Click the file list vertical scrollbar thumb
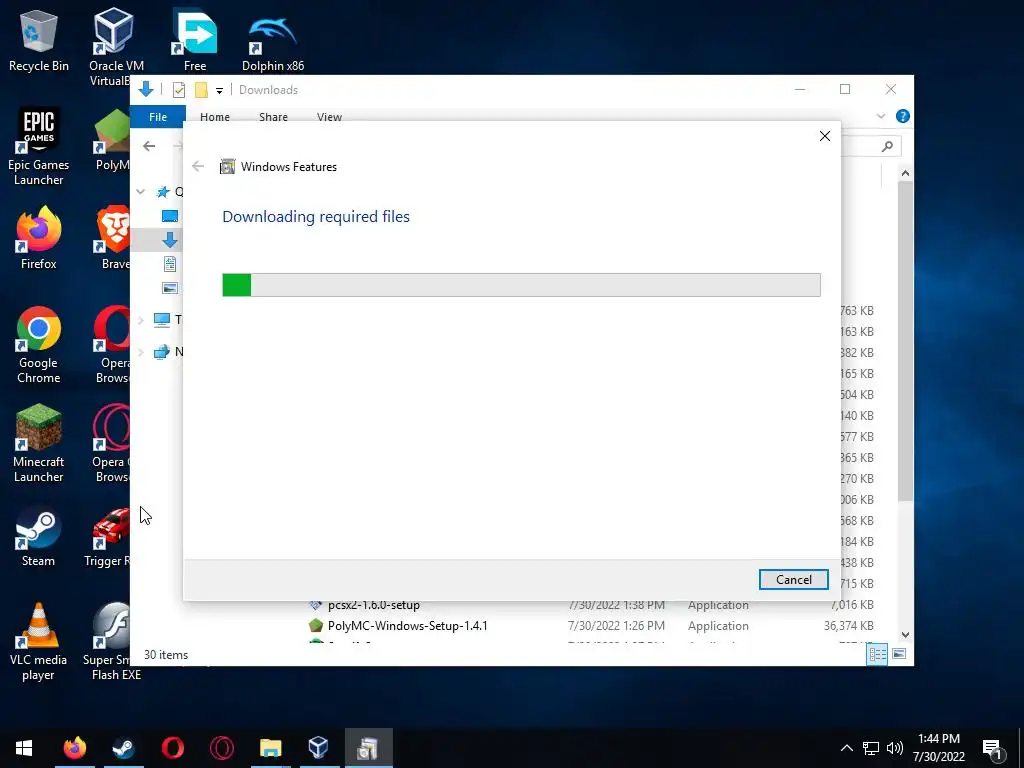The height and width of the screenshot is (768, 1024). [905, 341]
